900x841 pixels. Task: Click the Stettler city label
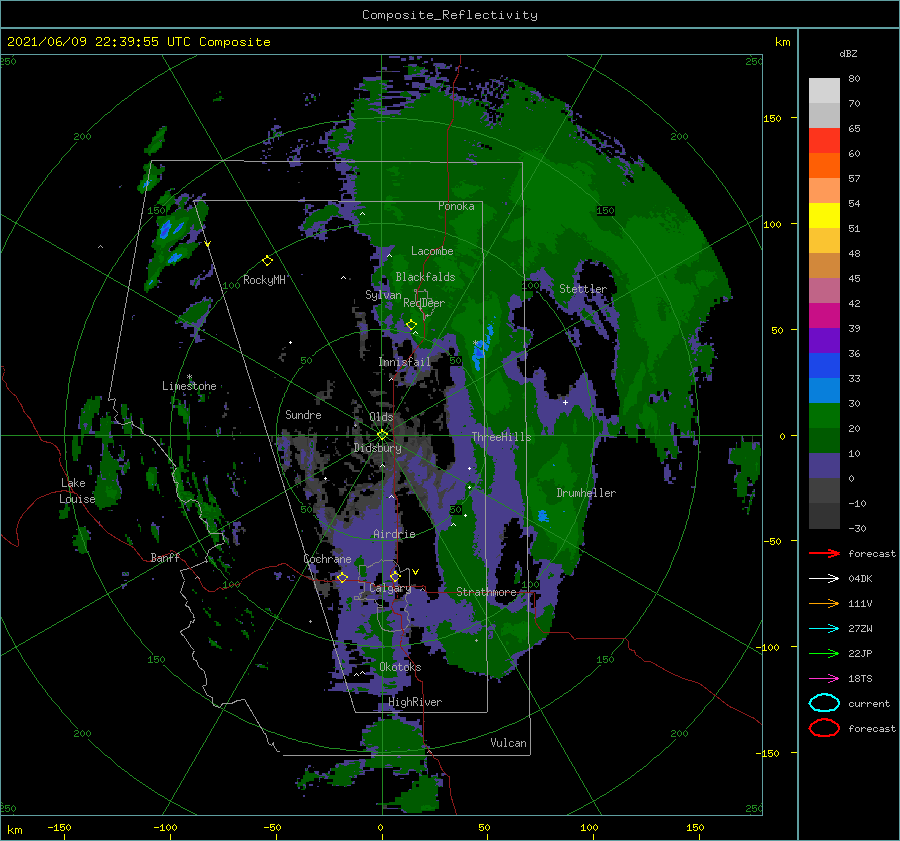583,289
